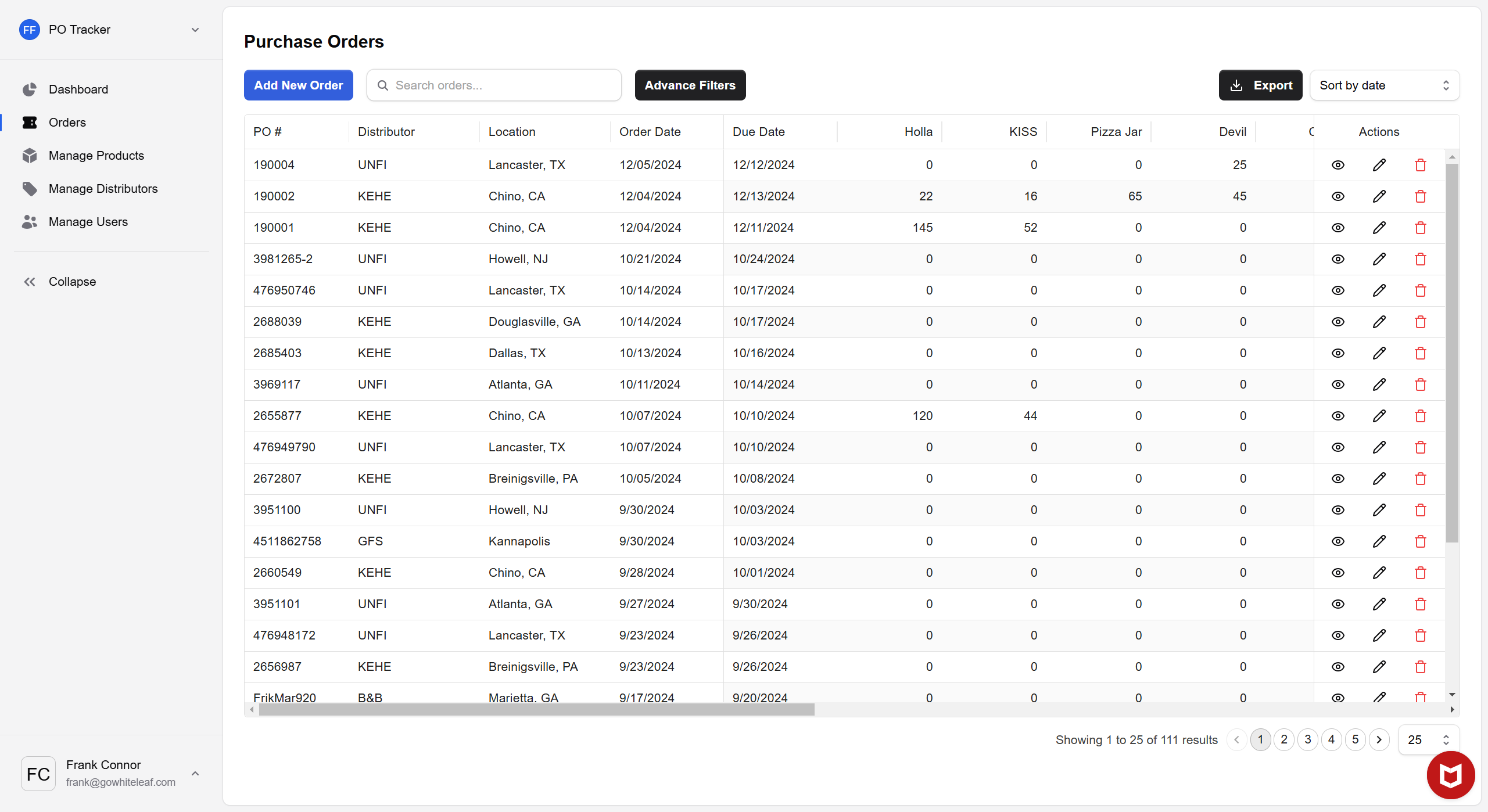
Task: Open Manage Products in sidebar
Action: (x=96, y=156)
